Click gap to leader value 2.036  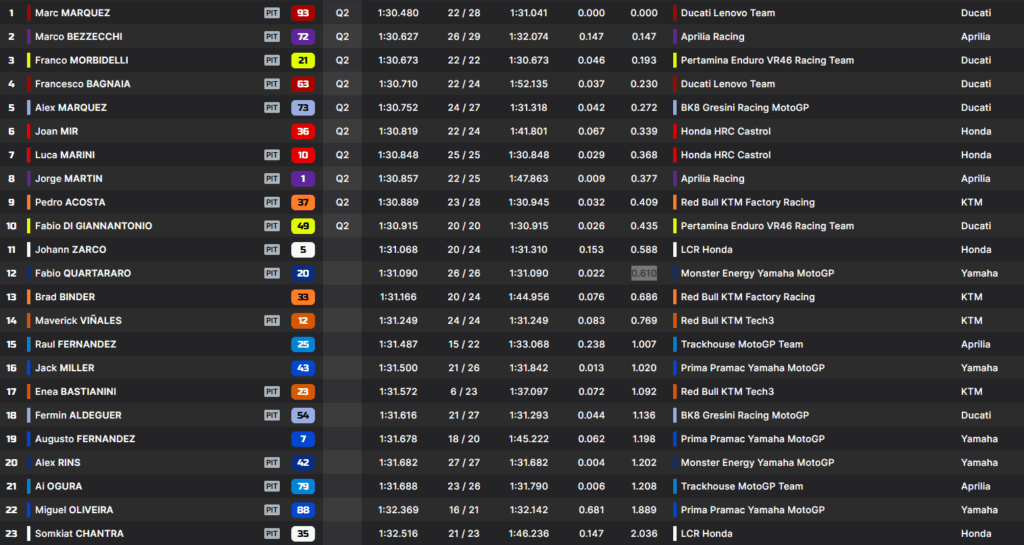[x=644, y=533]
